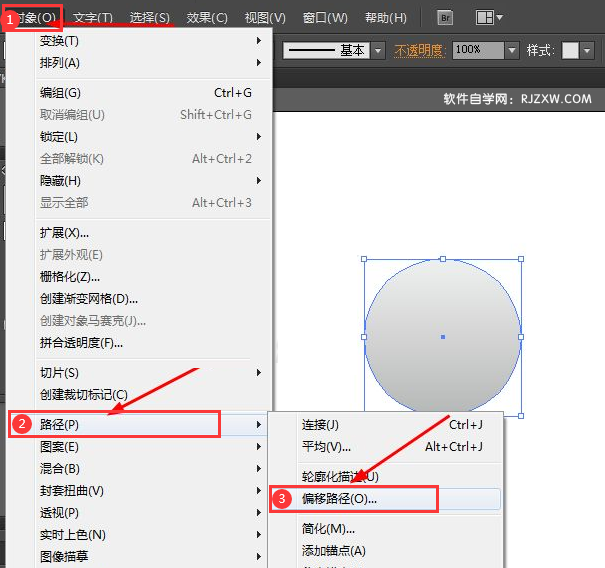Viewport: 605px width, 568px height.
Task: Choose 栅格化(Z)... menu item
Action: point(152,277)
